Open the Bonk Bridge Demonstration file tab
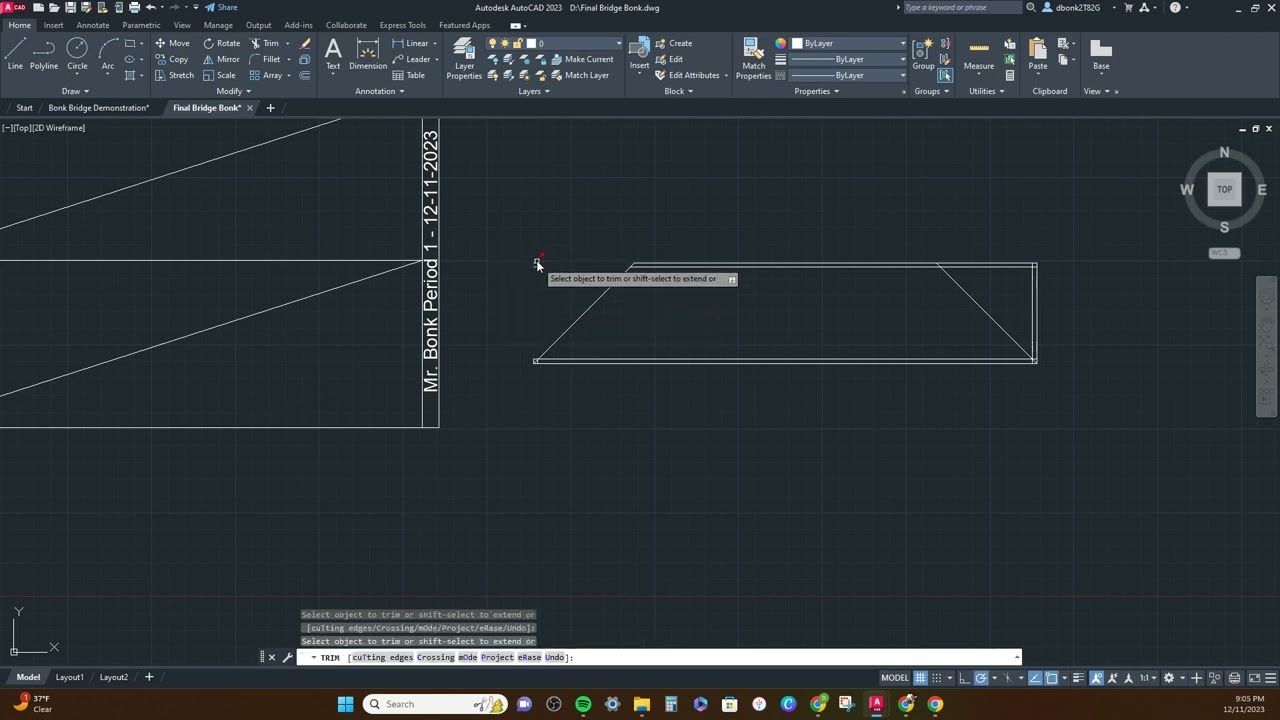This screenshot has width=1280, height=720. (x=98, y=108)
